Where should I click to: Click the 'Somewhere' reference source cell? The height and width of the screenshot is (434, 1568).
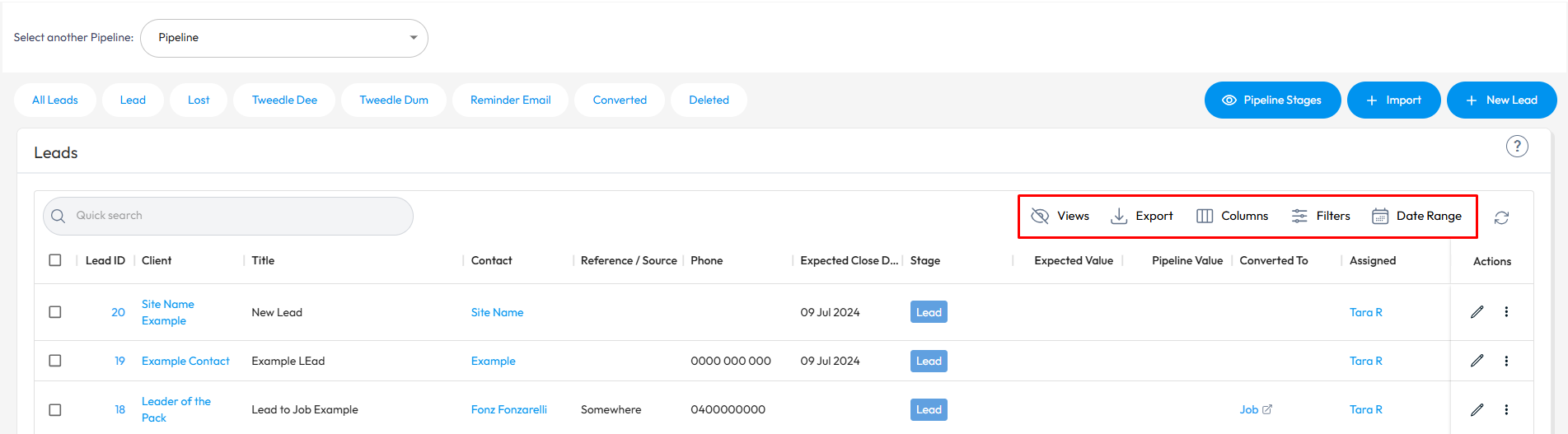tap(611, 409)
